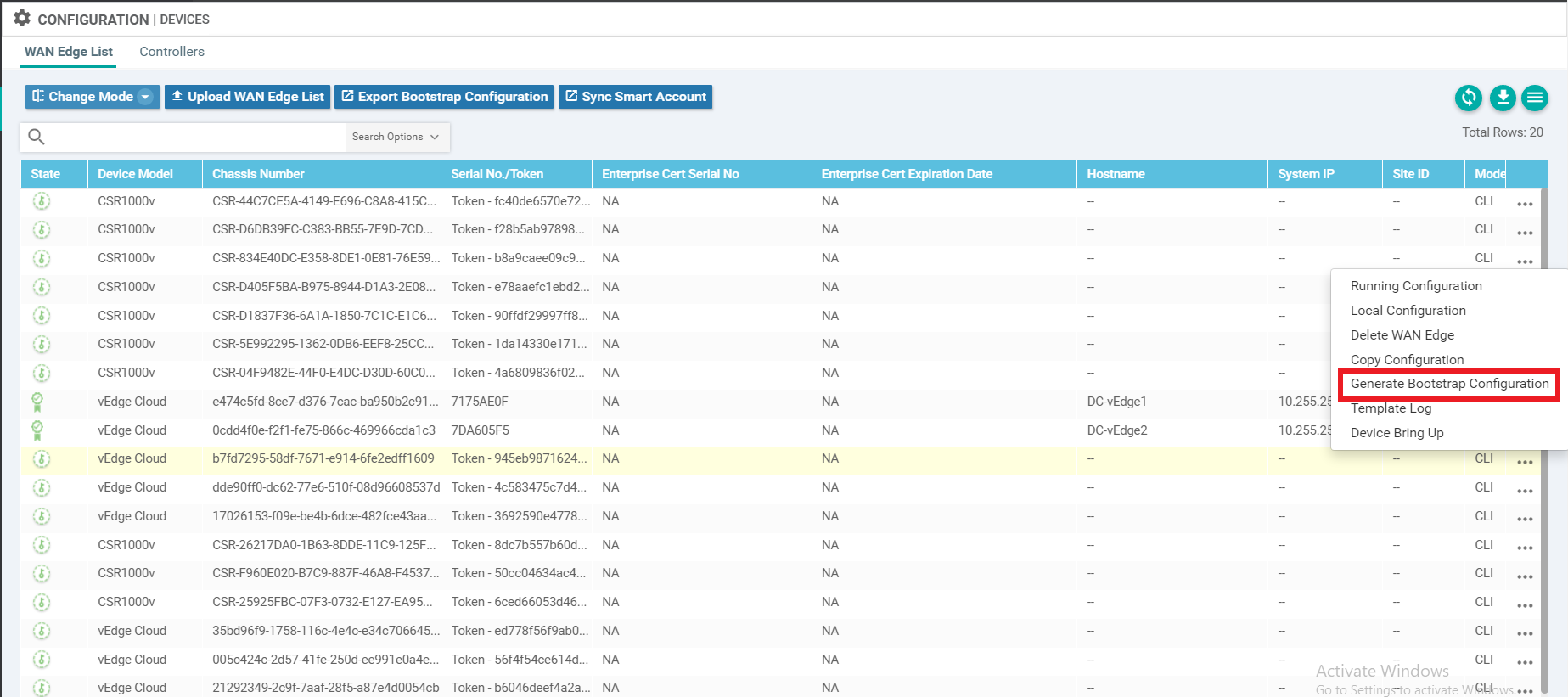
Task: Click the state icon of the highlighted vEdge Cloud row
Action: tap(41, 459)
